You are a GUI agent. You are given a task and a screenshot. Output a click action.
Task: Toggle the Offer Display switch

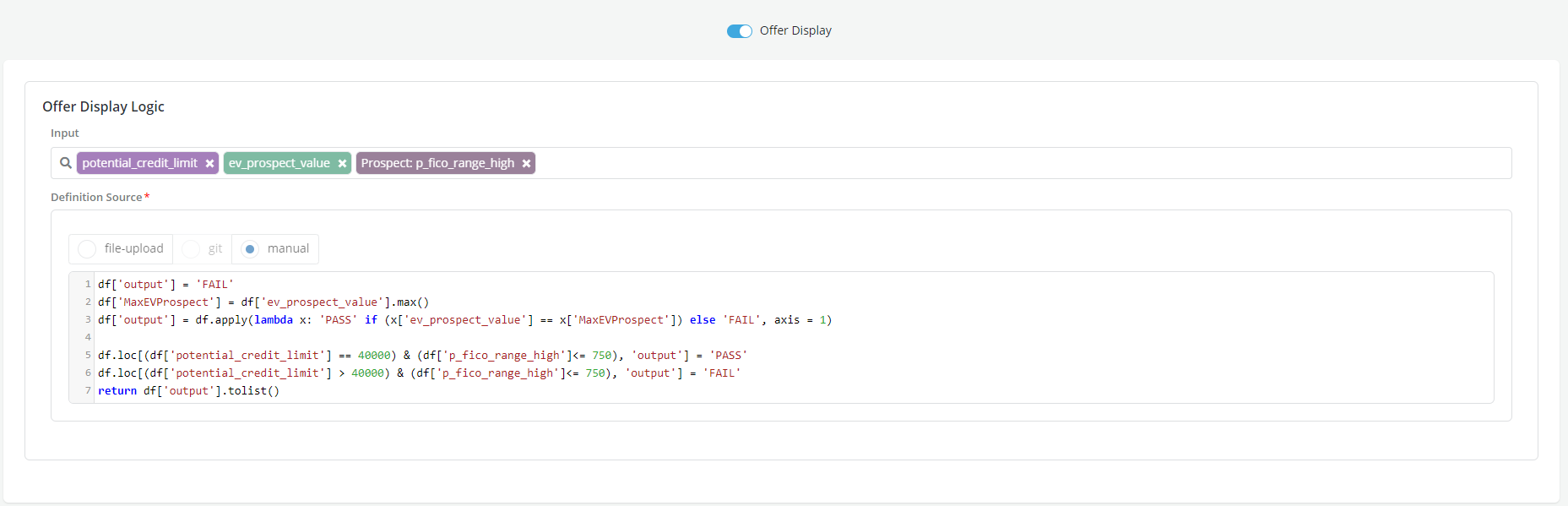click(739, 31)
